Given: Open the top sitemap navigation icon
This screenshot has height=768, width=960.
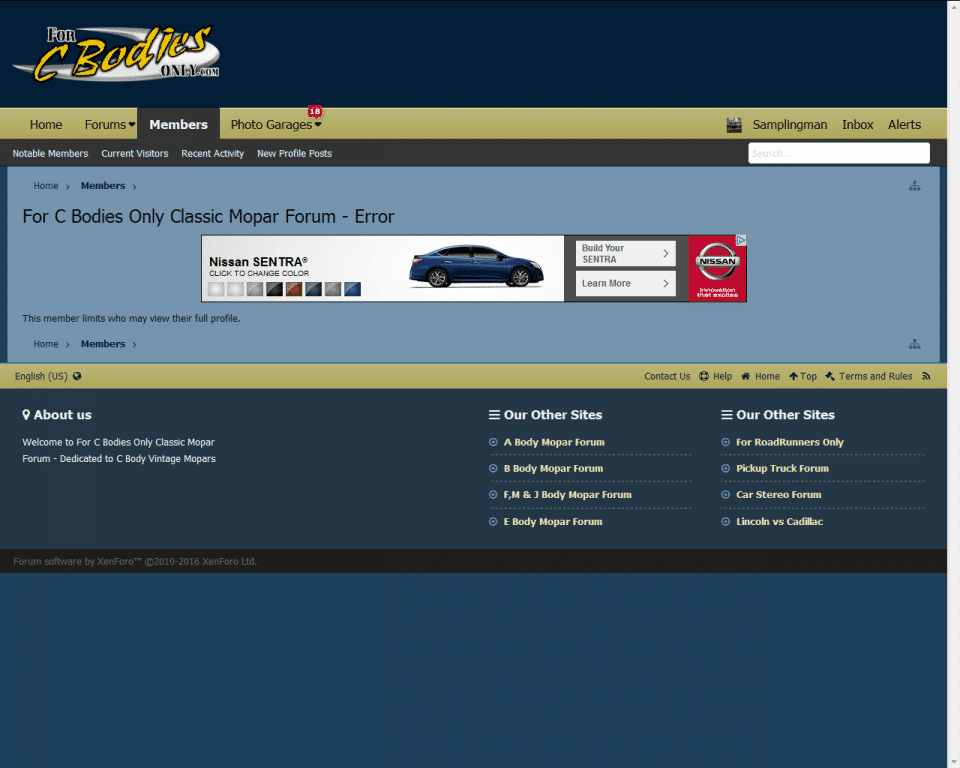Looking at the screenshot, I should click(x=914, y=186).
